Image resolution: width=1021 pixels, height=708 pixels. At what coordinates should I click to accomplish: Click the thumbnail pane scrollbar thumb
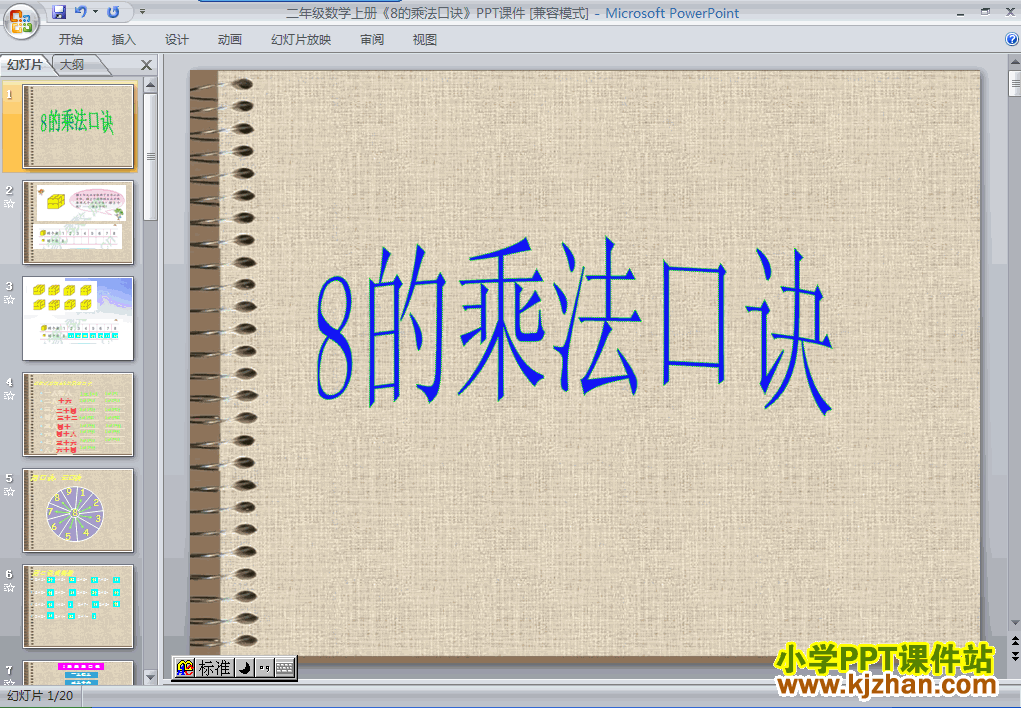tap(150, 157)
